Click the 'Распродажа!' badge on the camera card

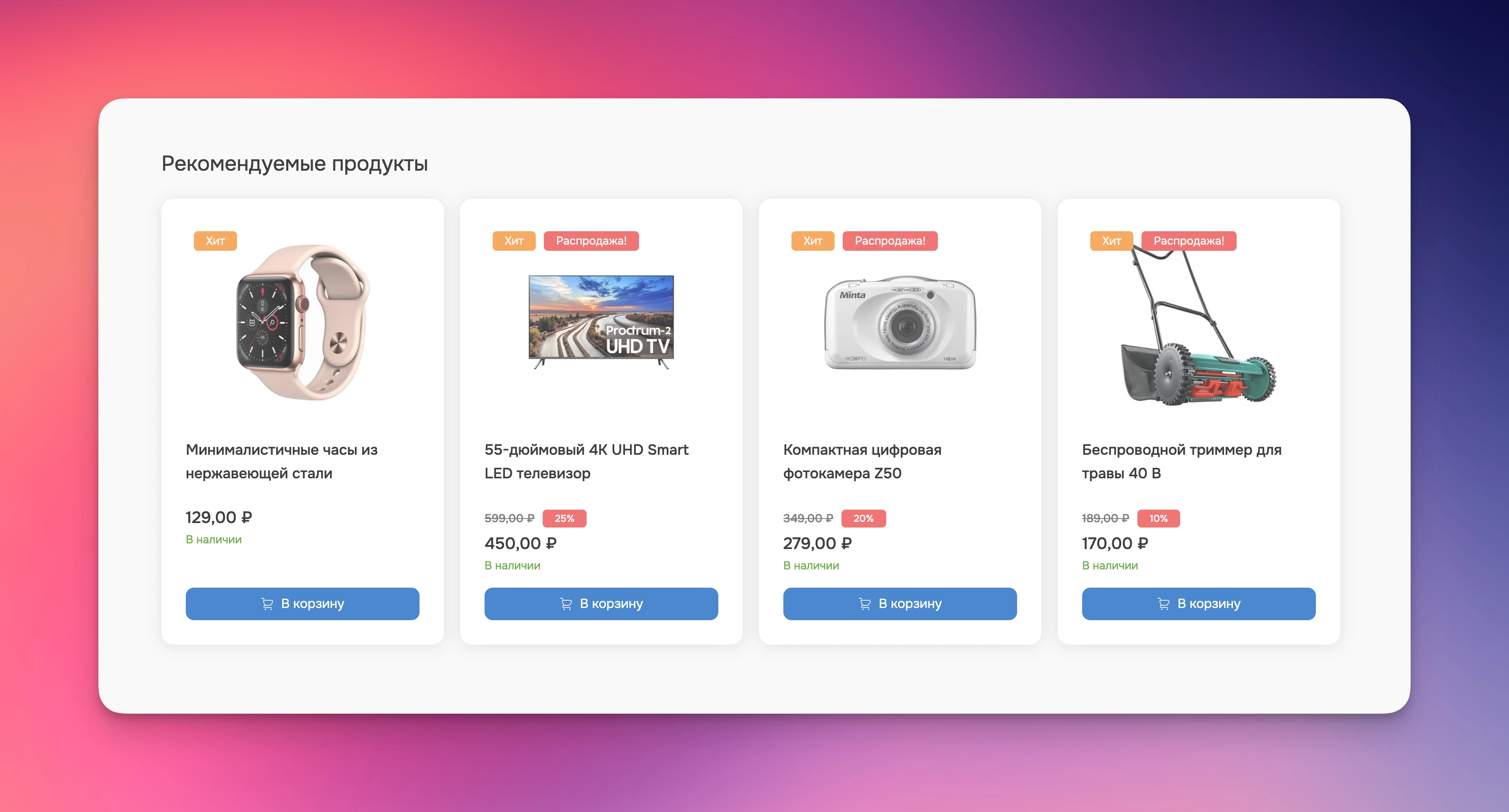pos(890,241)
